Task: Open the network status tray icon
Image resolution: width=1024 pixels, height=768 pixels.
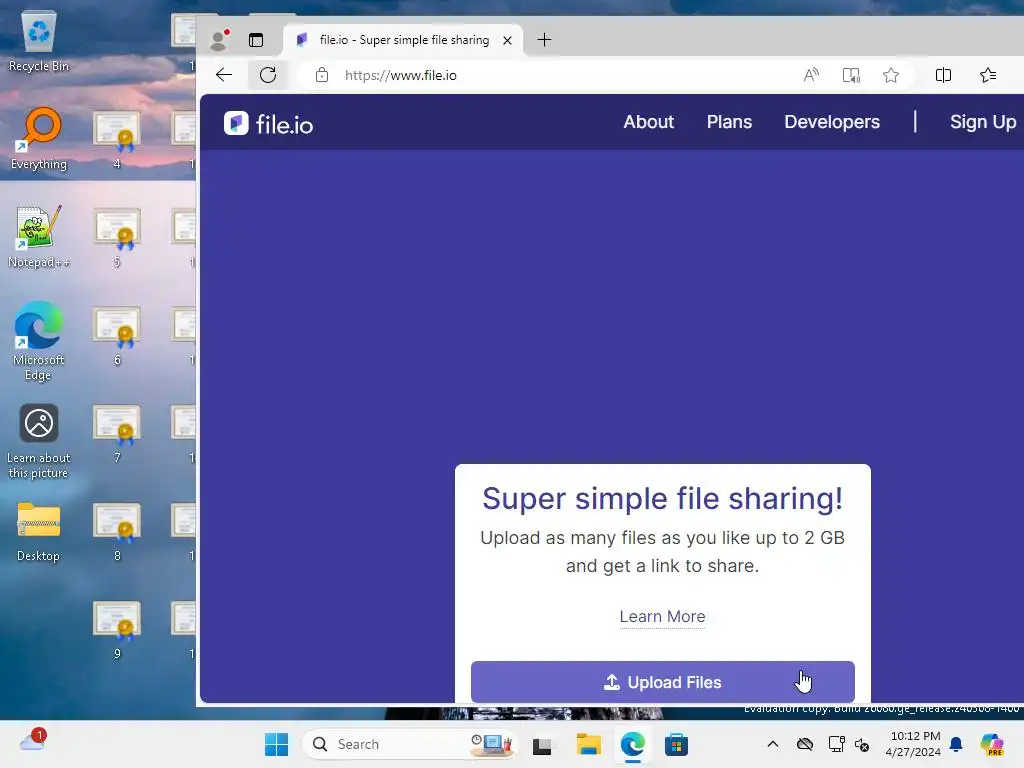Action: (836, 744)
